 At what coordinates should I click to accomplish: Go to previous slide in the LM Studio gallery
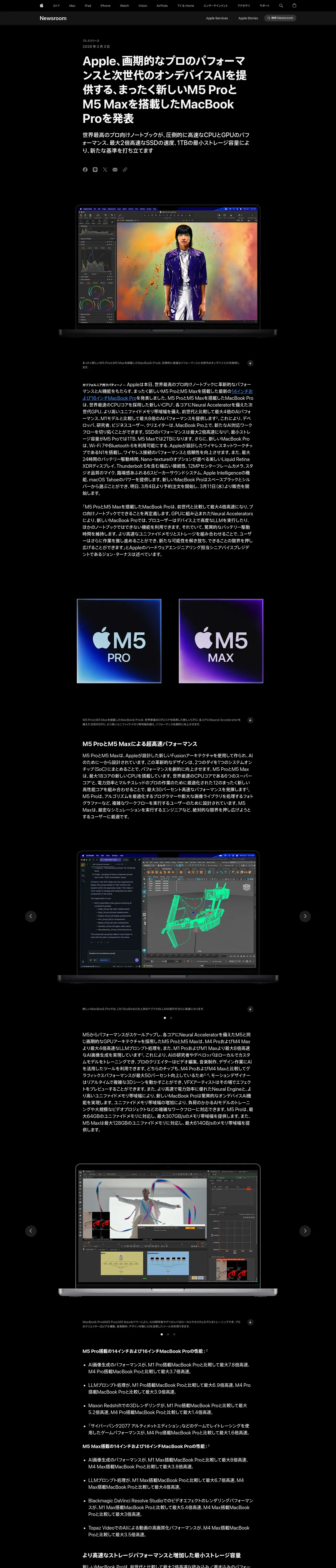tap(31, 916)
